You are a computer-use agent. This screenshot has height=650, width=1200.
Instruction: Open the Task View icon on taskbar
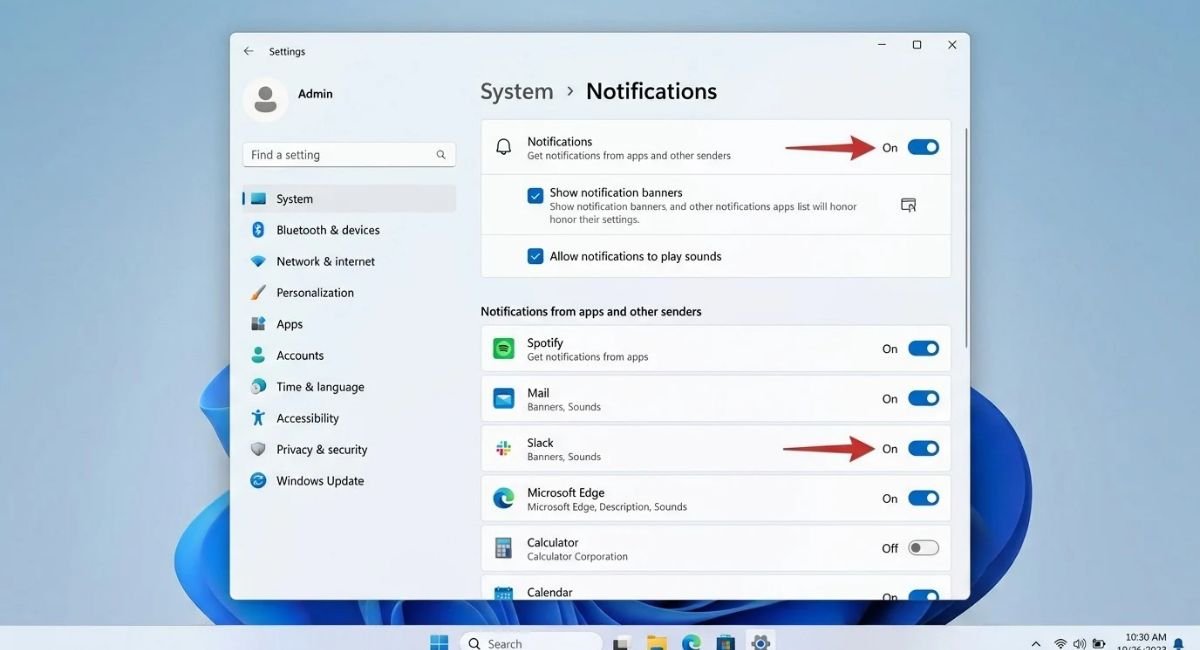(622, 643)
